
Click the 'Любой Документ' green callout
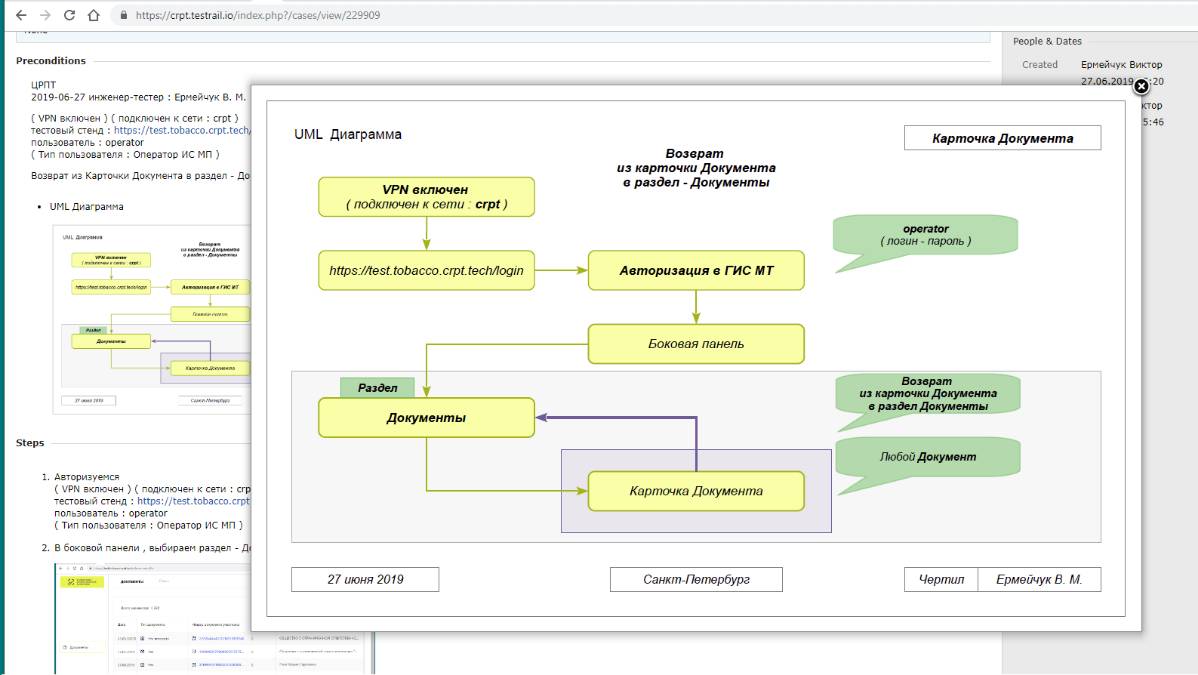pos(927,457)
